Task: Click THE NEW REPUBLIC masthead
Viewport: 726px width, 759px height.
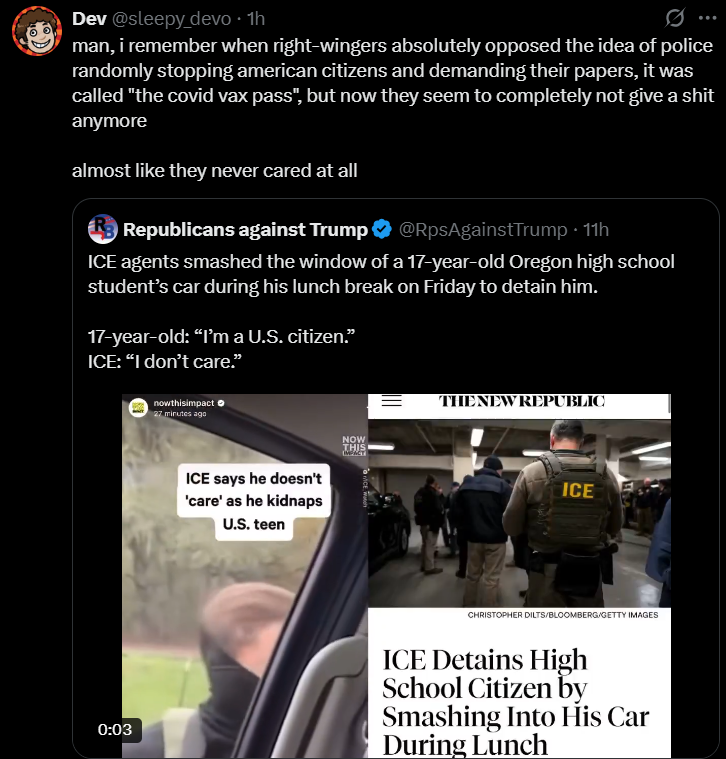Action: [x=522, y=401]
